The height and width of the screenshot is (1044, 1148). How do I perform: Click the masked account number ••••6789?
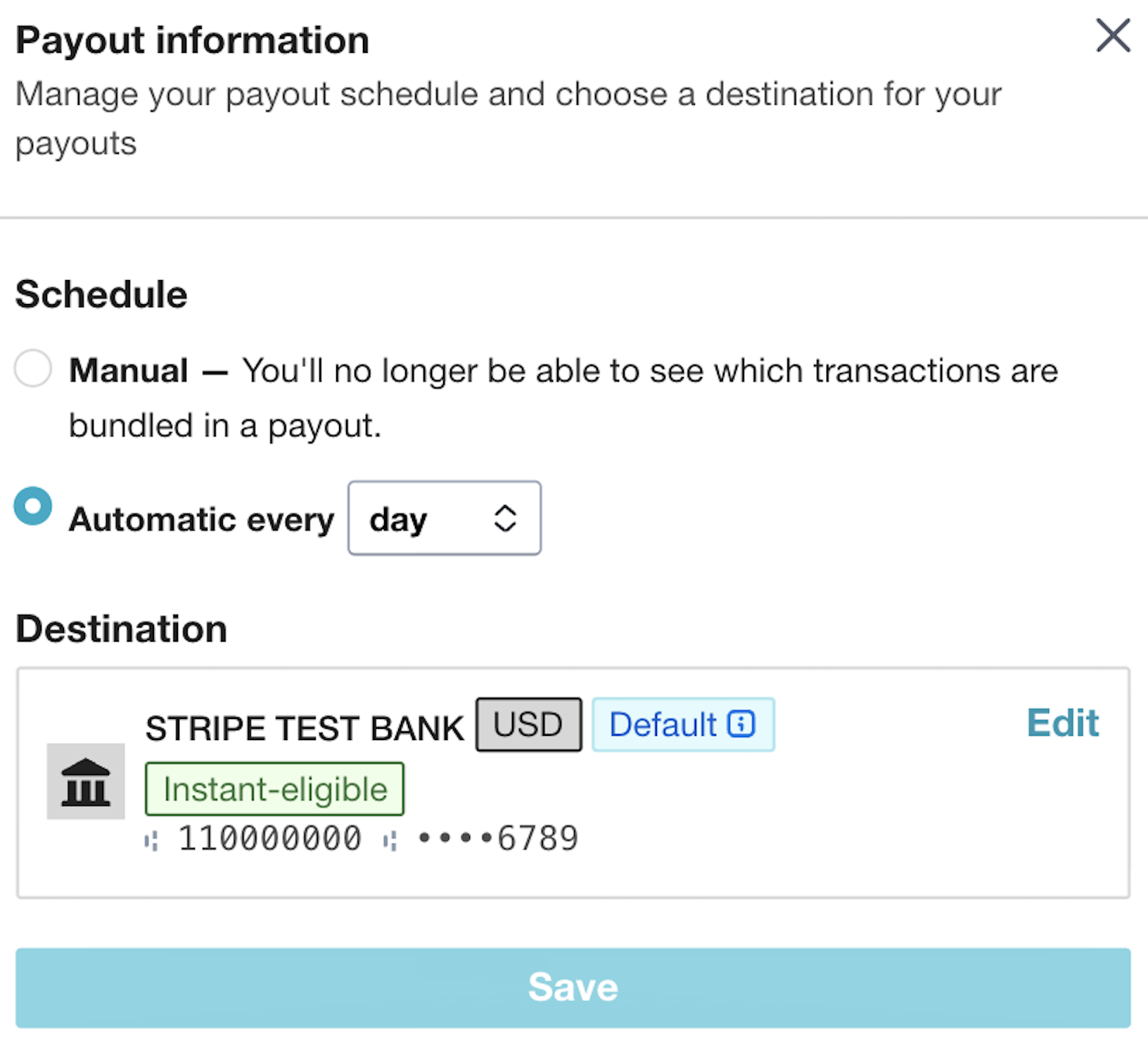pos(498,839)
